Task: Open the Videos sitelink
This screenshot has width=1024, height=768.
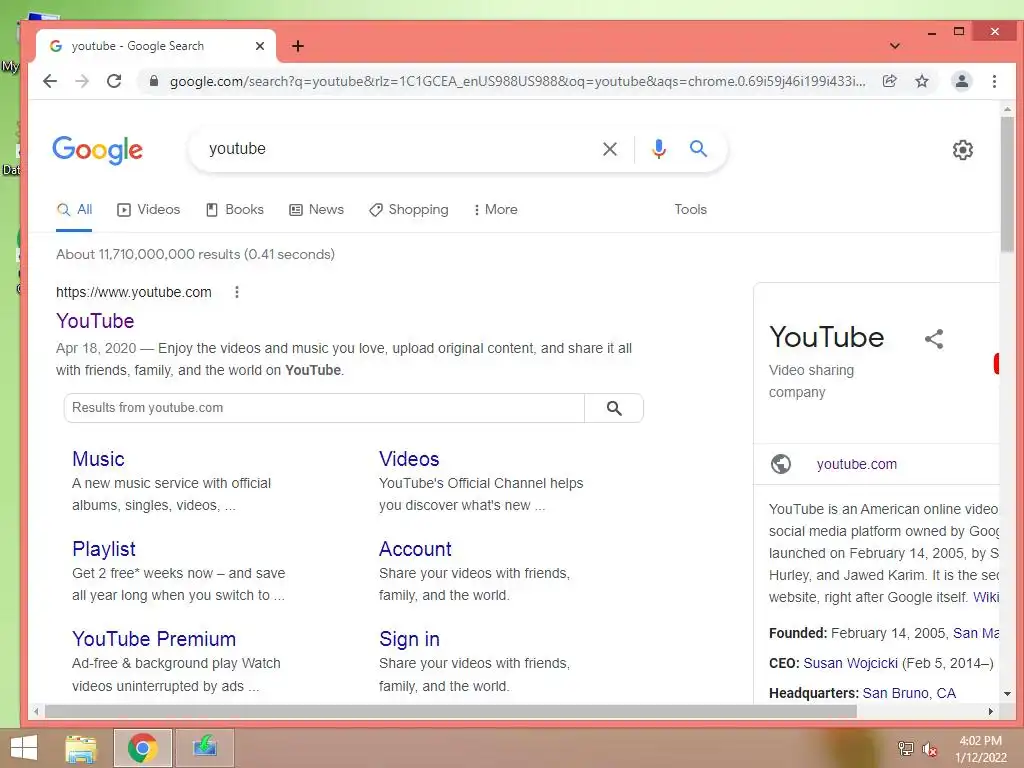Action: (x=409, y=458)
